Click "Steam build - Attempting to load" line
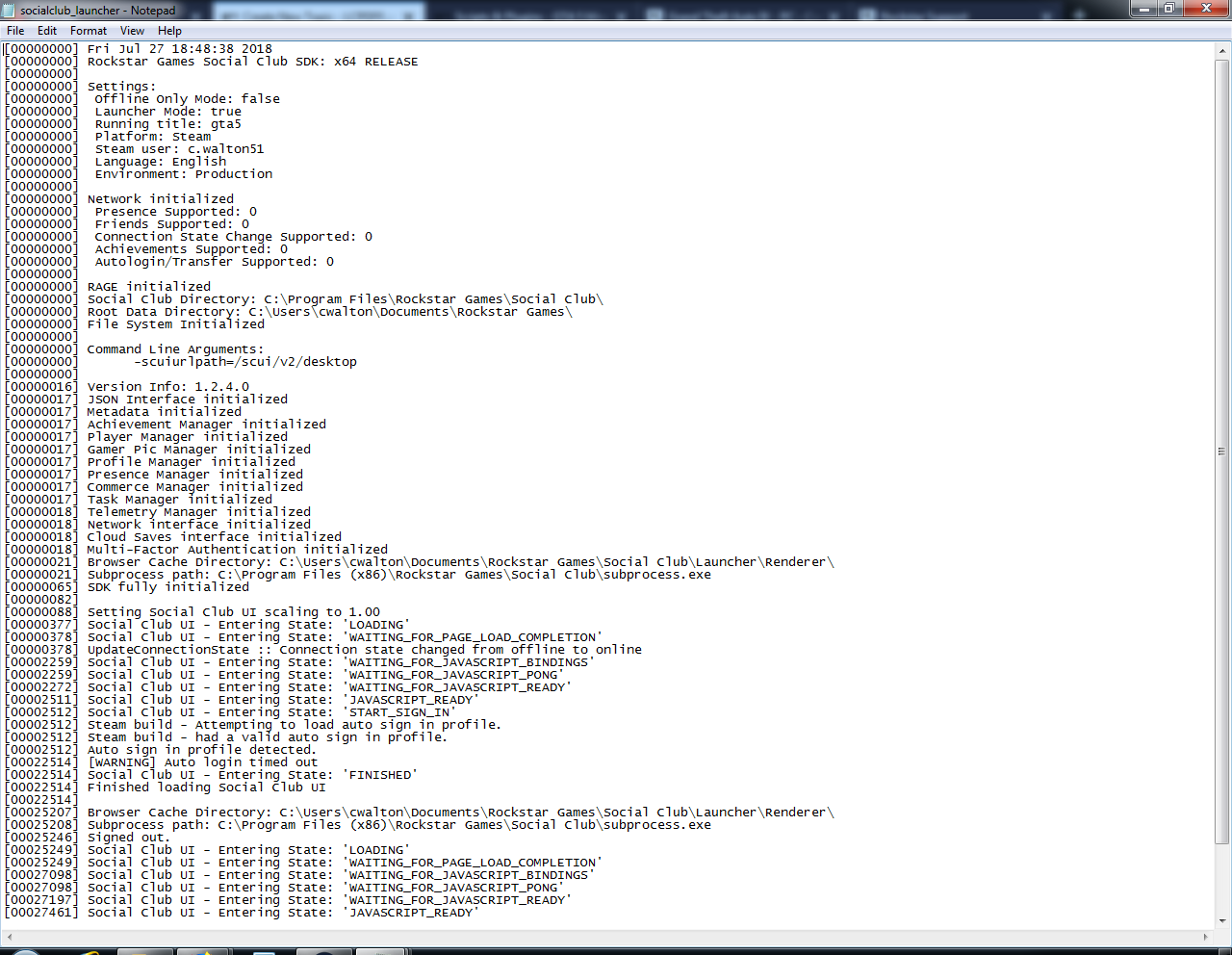 295,725
